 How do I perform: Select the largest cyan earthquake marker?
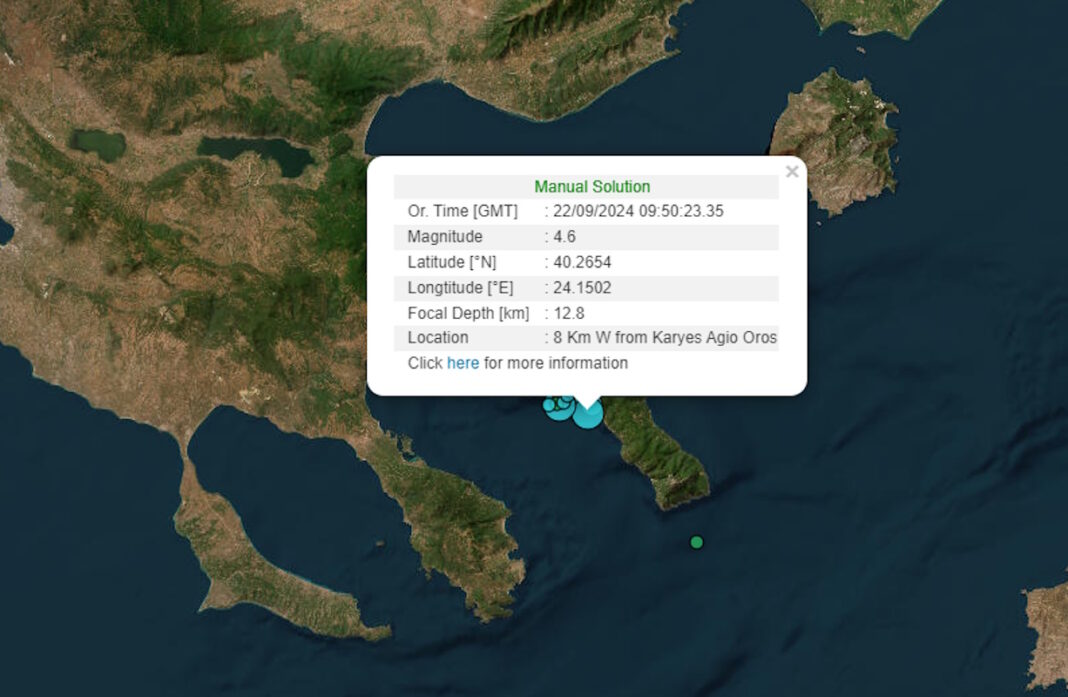click(588, 413)
